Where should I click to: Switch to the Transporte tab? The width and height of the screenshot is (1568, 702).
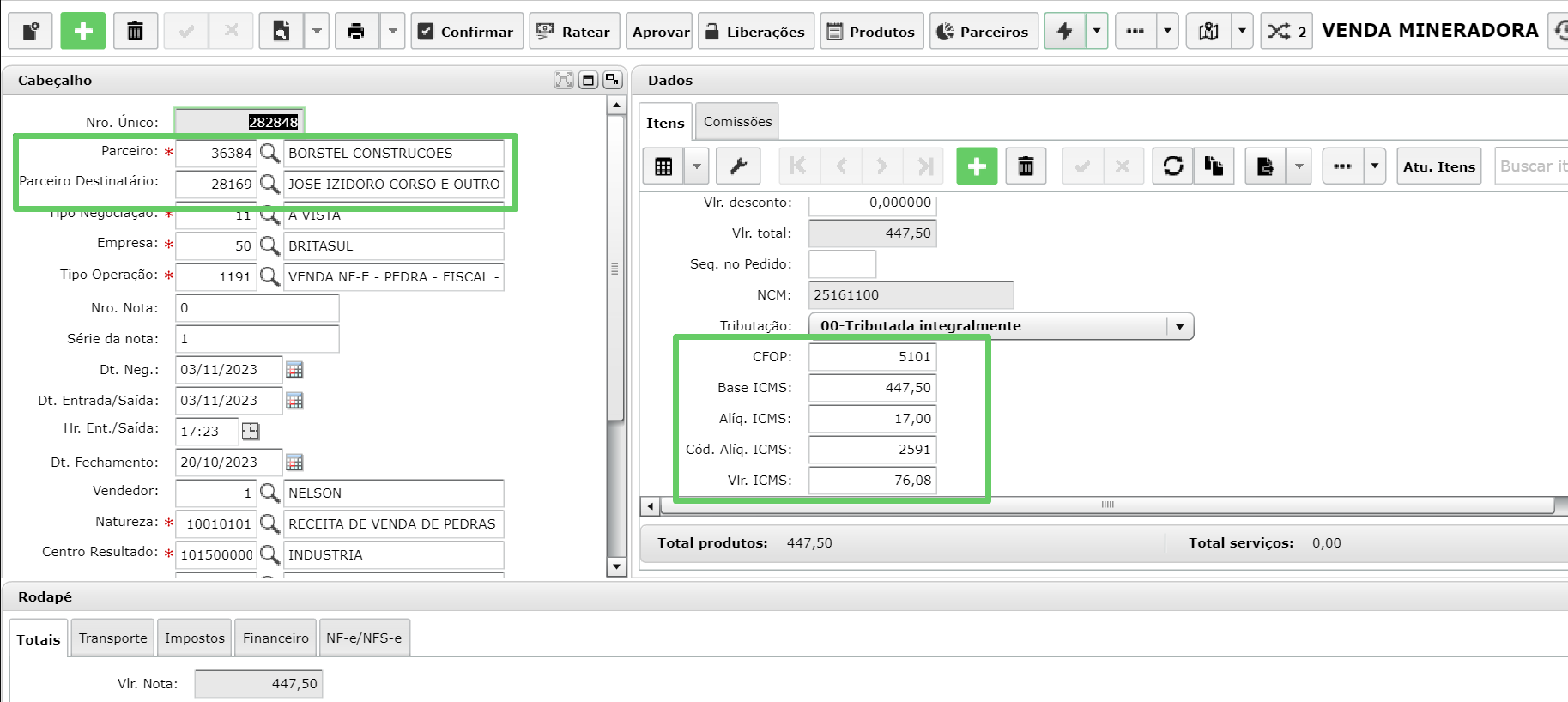pyautogui.click(x=112, y=638)
